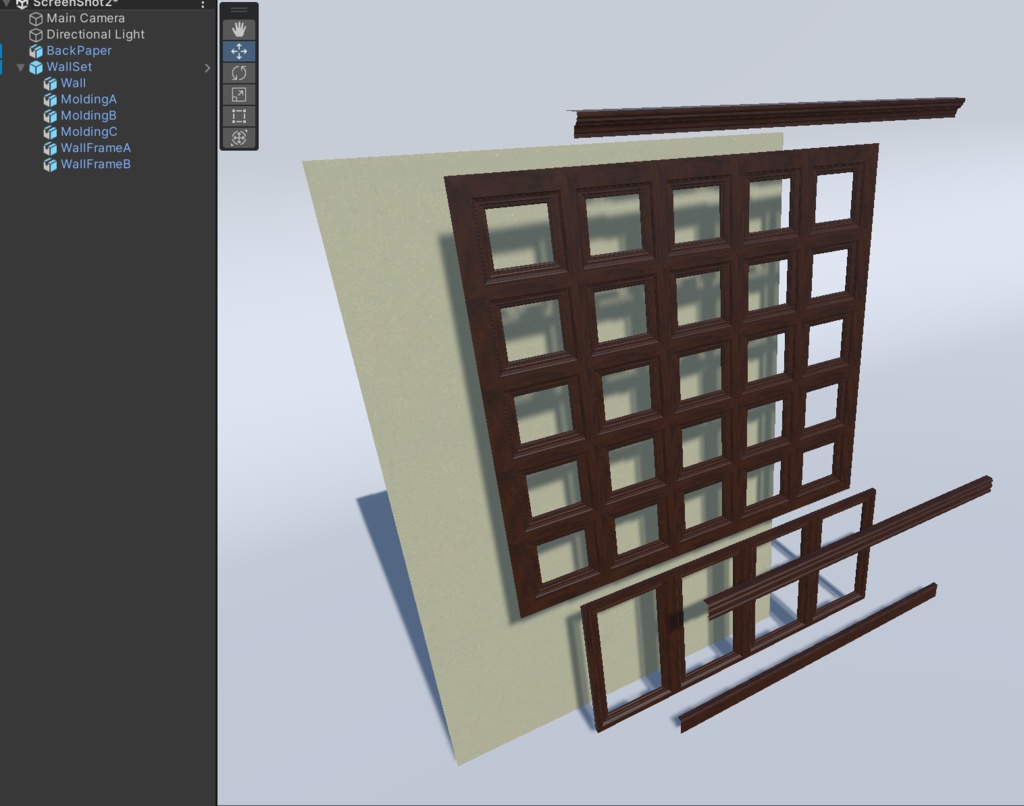
Task: Click the WallFrameB prefab cube icon
Action: point(50,165)
